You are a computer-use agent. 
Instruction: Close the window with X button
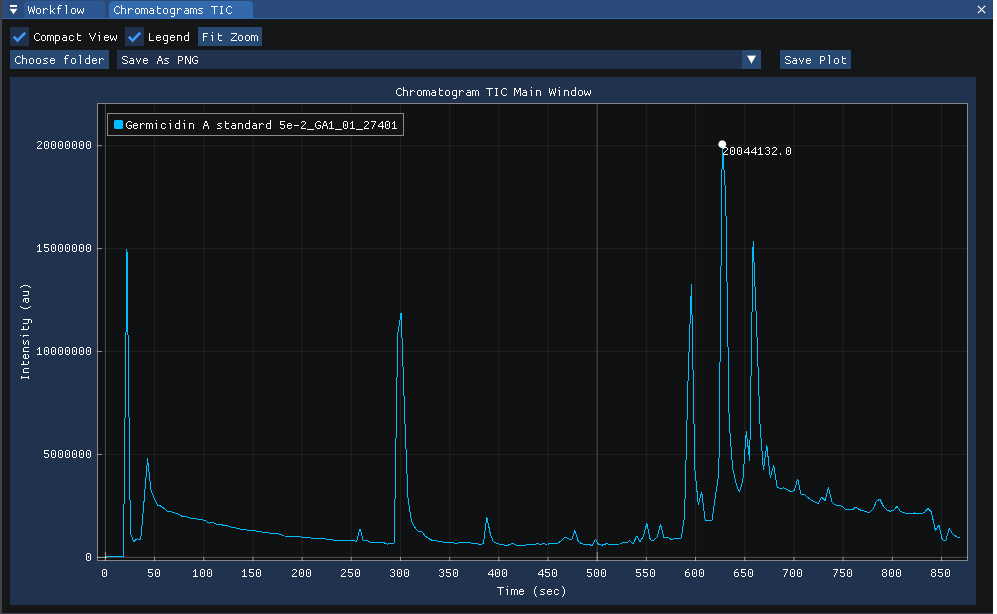(981, 10)
